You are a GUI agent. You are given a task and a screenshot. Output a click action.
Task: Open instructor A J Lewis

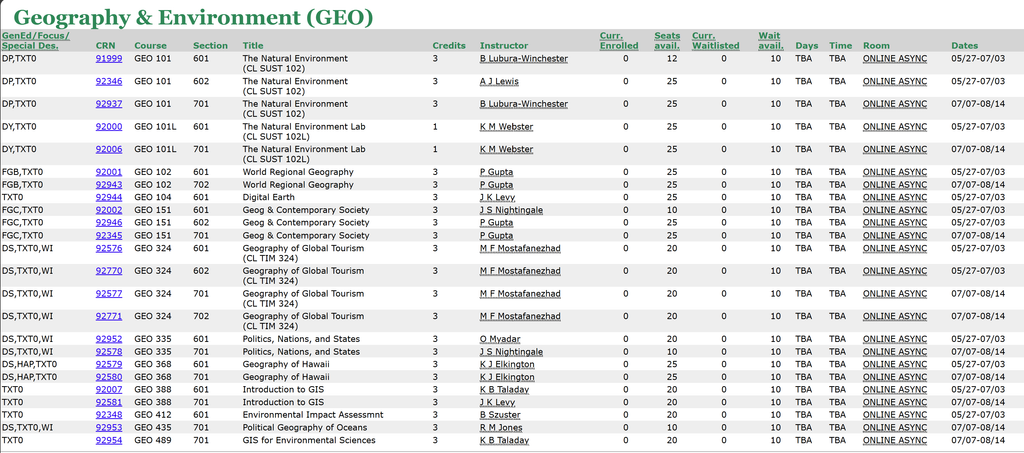pyautogui.click(x=500, y=82)
